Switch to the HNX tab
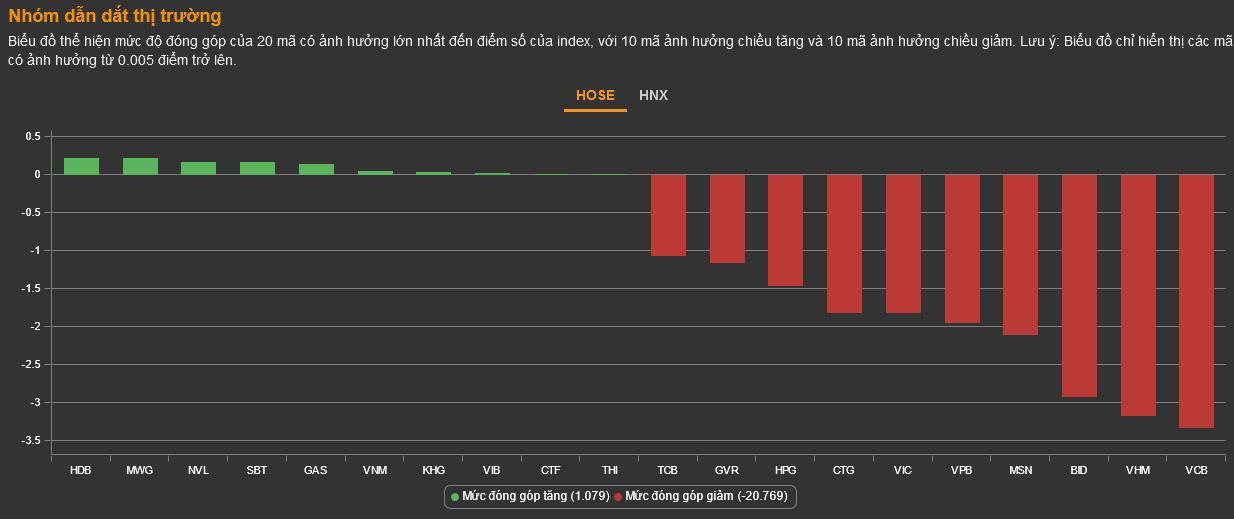The width and height of the screenshot is (1234, 519). (653, 96)
